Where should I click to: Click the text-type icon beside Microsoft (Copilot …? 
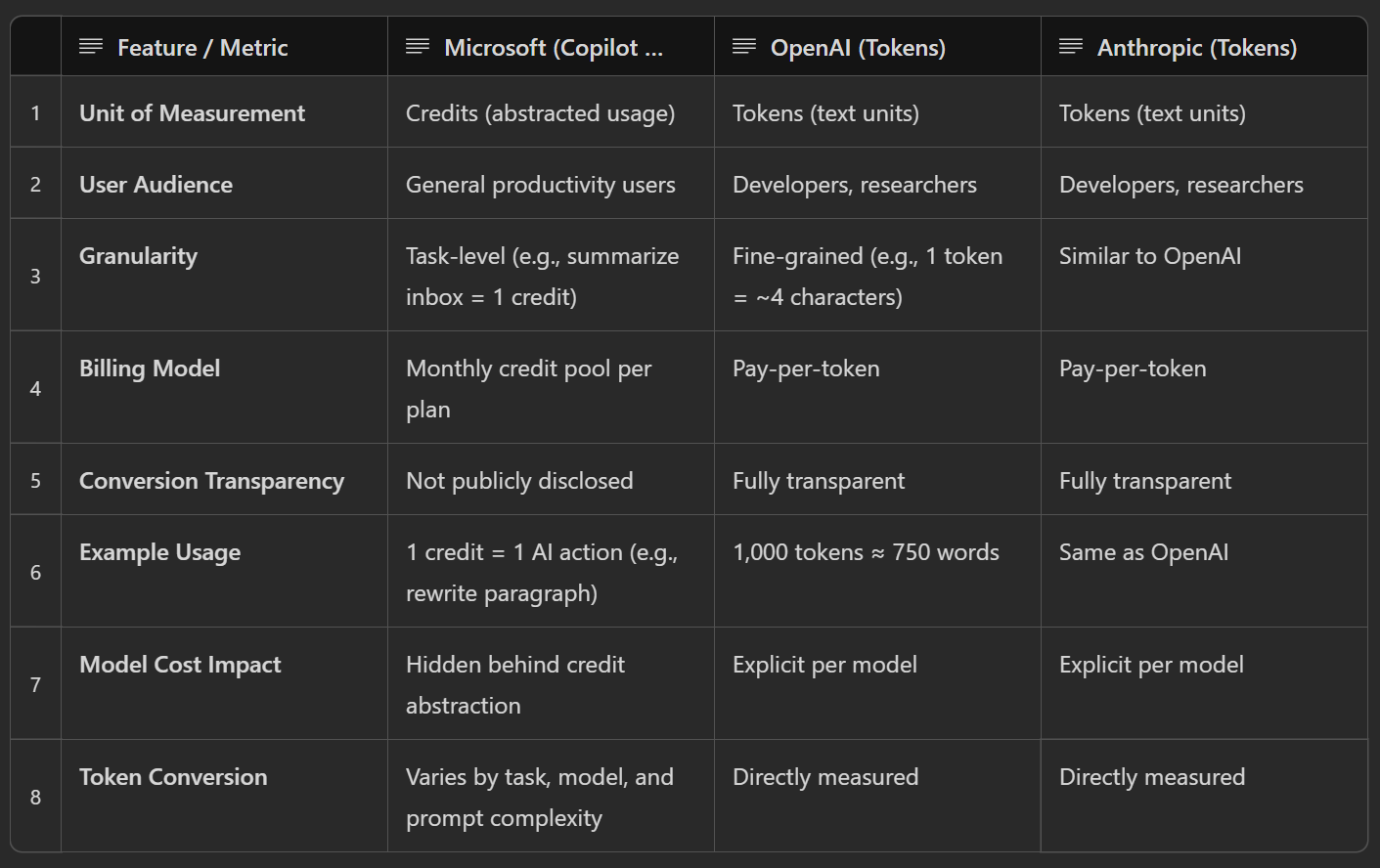pyautogui.click(x=418, y=47)
